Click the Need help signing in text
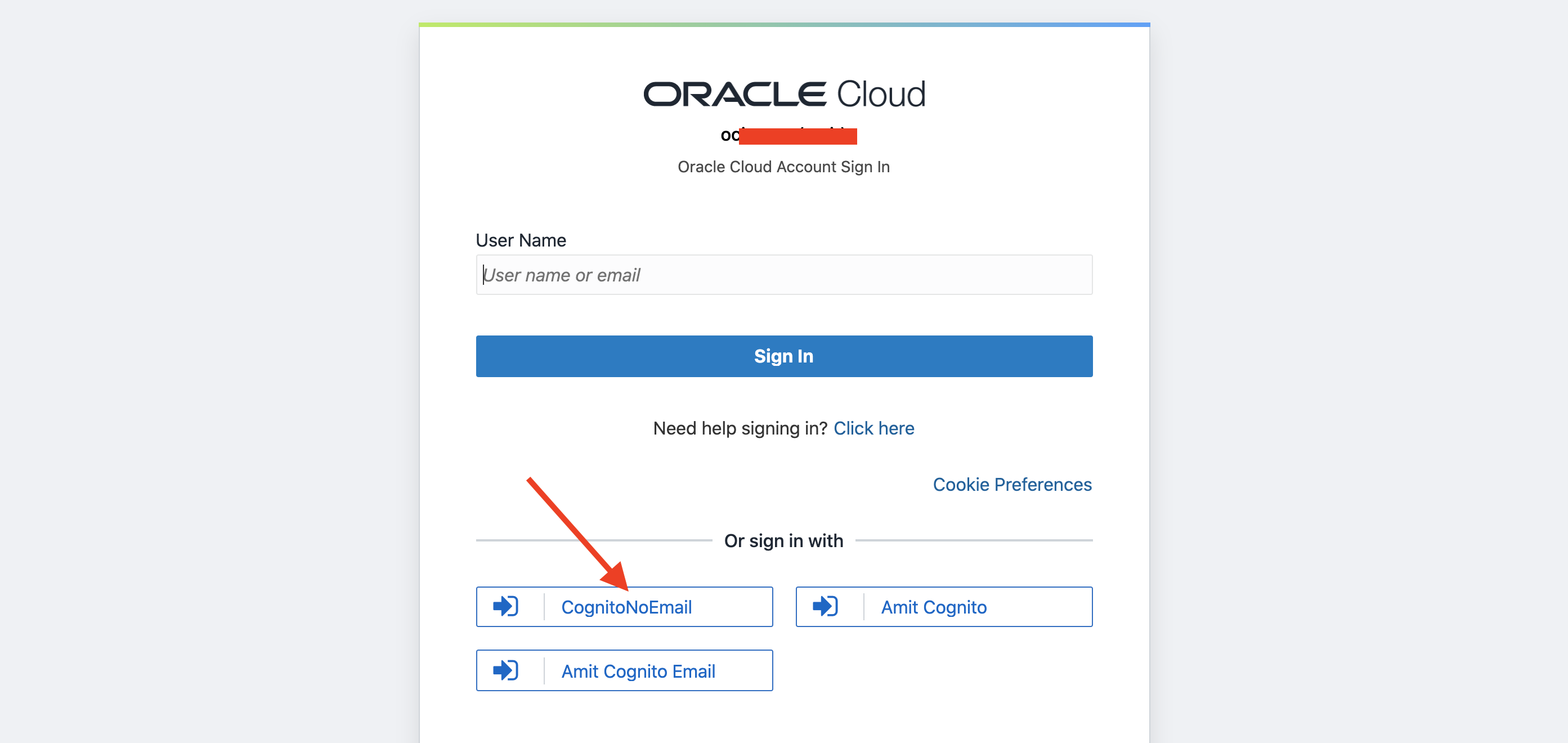Screen dimensions: 1568x743 click(740, 428)
